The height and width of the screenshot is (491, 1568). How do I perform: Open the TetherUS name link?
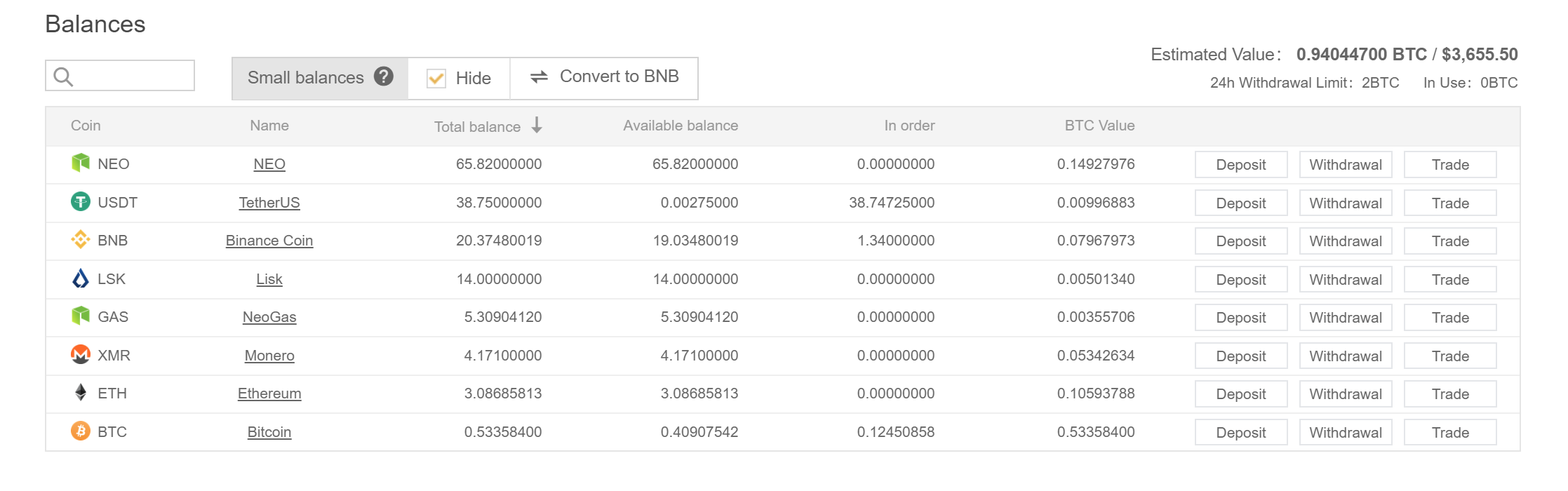tap(269, 203)
